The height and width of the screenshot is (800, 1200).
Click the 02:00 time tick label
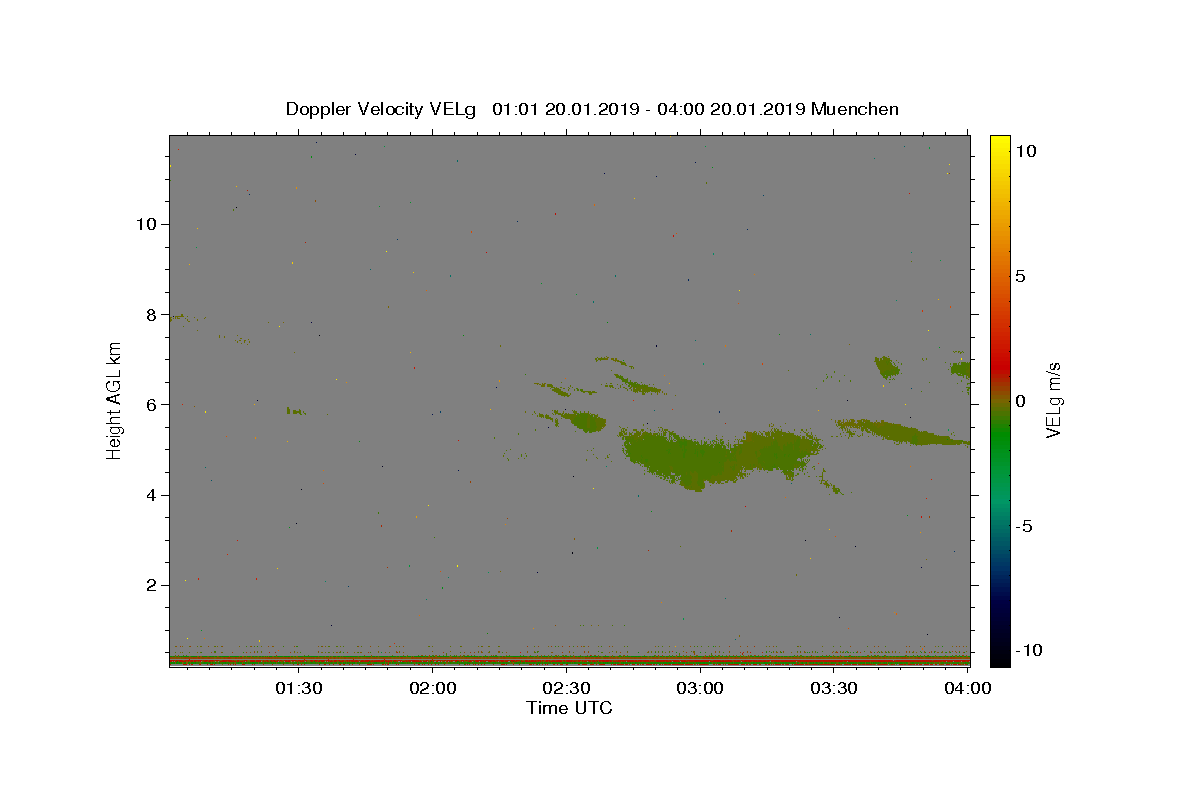pos(433,688)
